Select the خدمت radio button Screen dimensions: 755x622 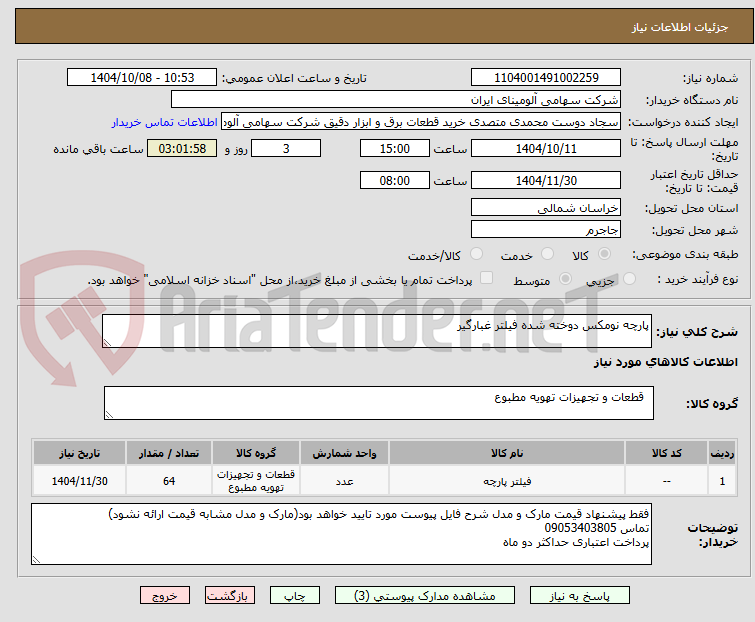(x=547, y=254)
